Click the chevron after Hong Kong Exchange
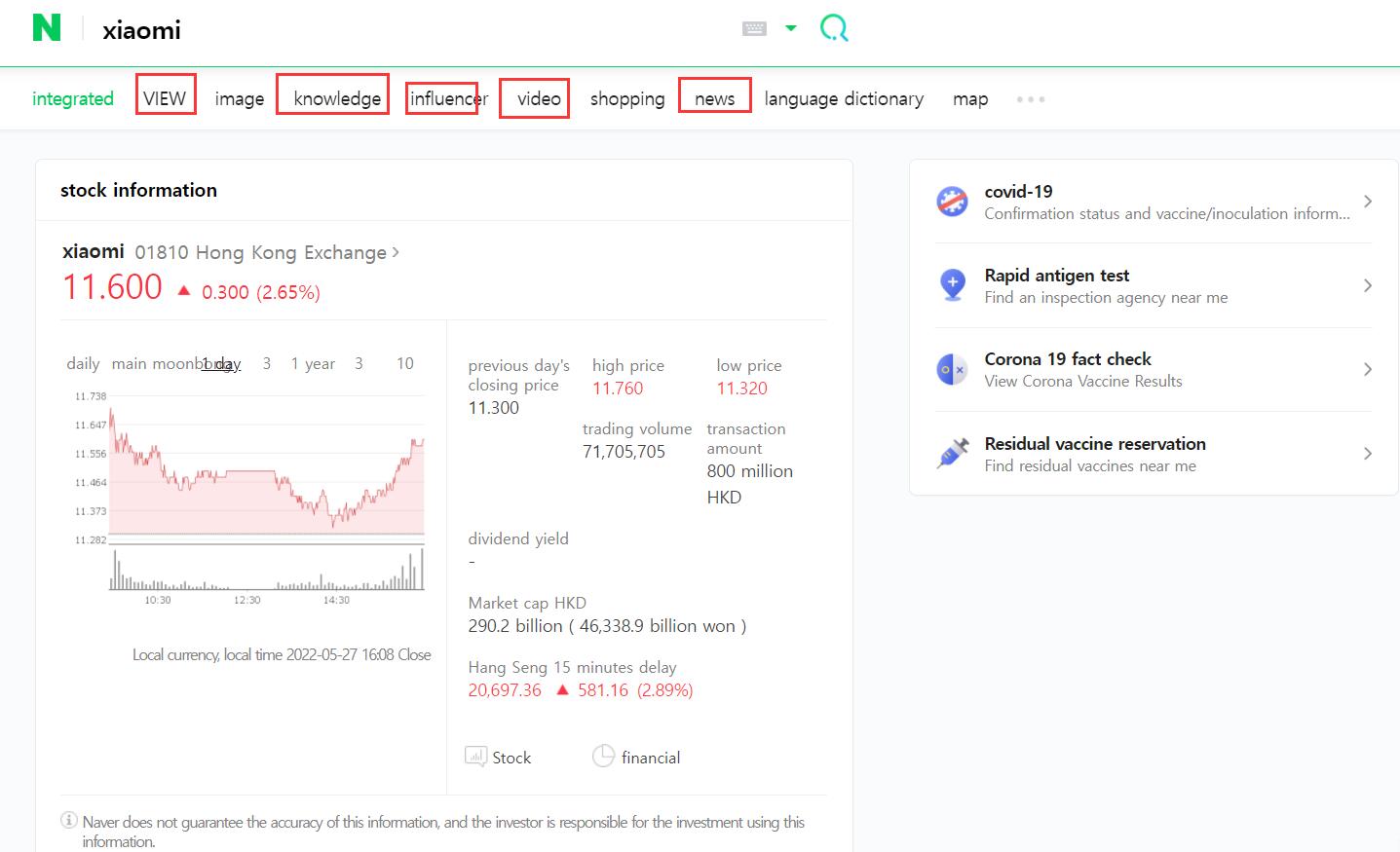Viewport: 1400px width, 852px height. click(395, 252)
